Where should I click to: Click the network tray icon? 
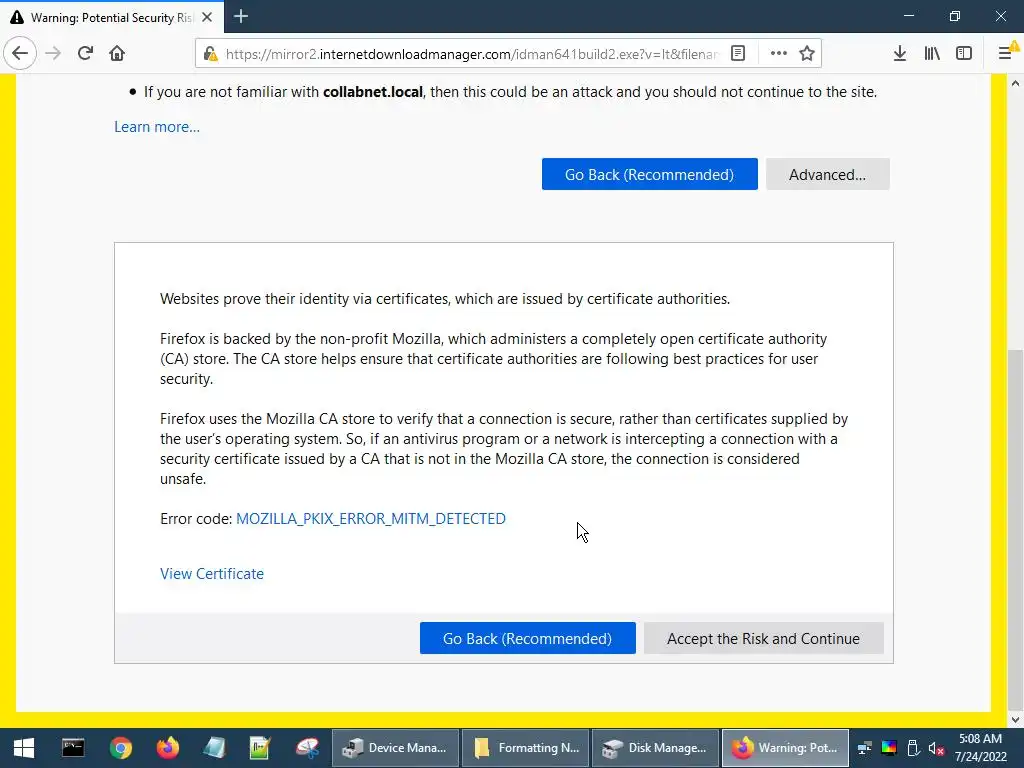[865, 748]
